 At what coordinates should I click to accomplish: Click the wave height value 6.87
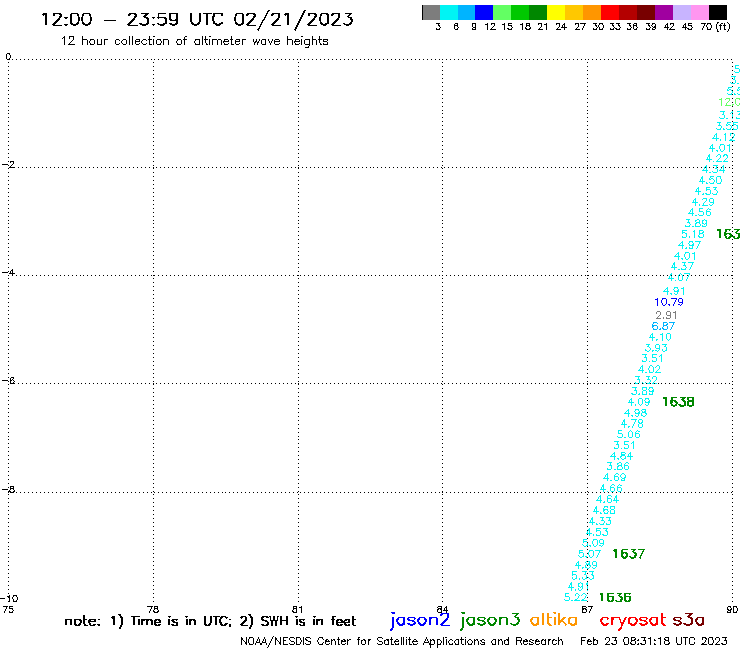(663, 326)
